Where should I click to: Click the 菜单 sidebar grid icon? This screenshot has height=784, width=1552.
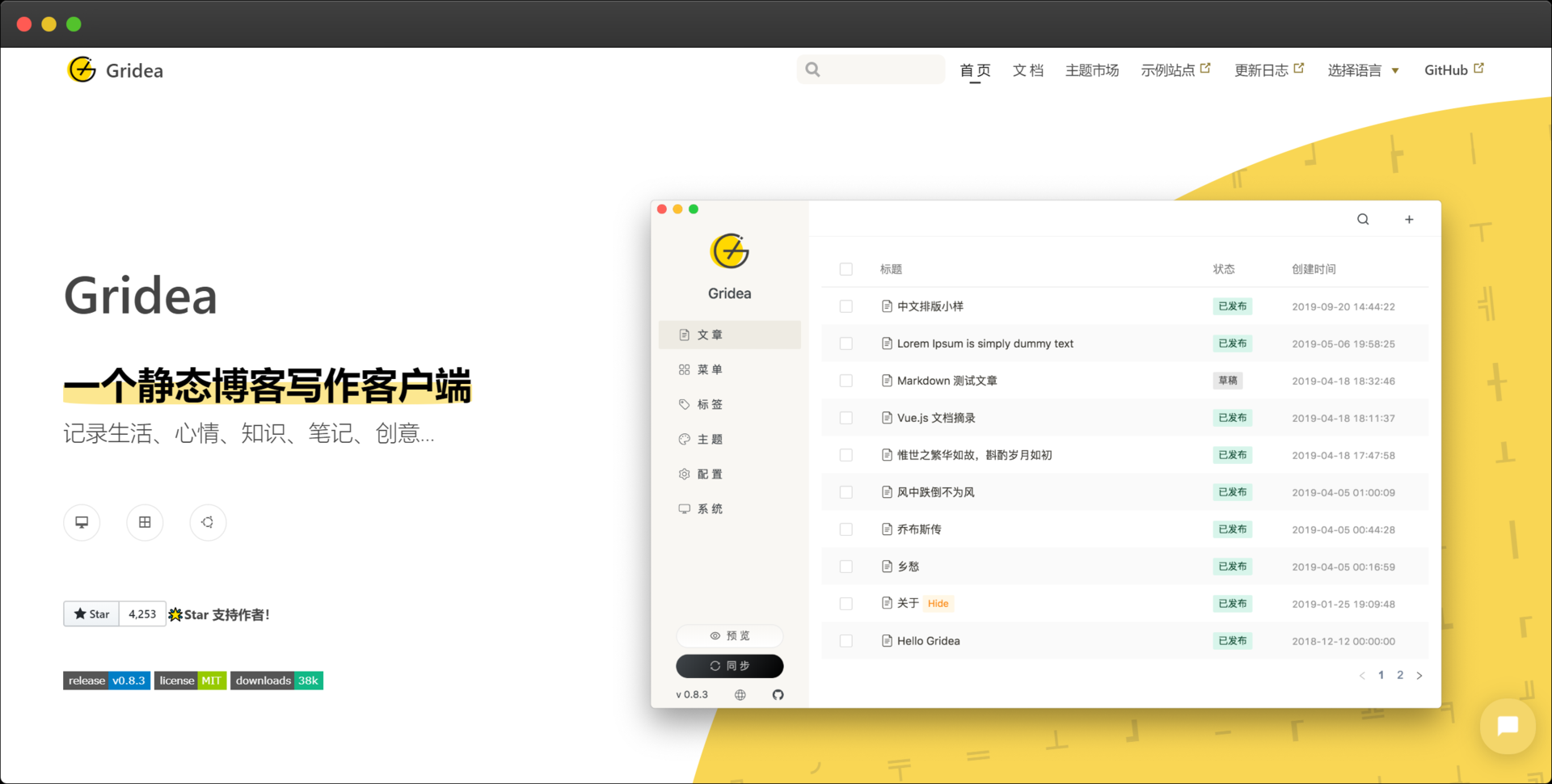coord(684,369)
